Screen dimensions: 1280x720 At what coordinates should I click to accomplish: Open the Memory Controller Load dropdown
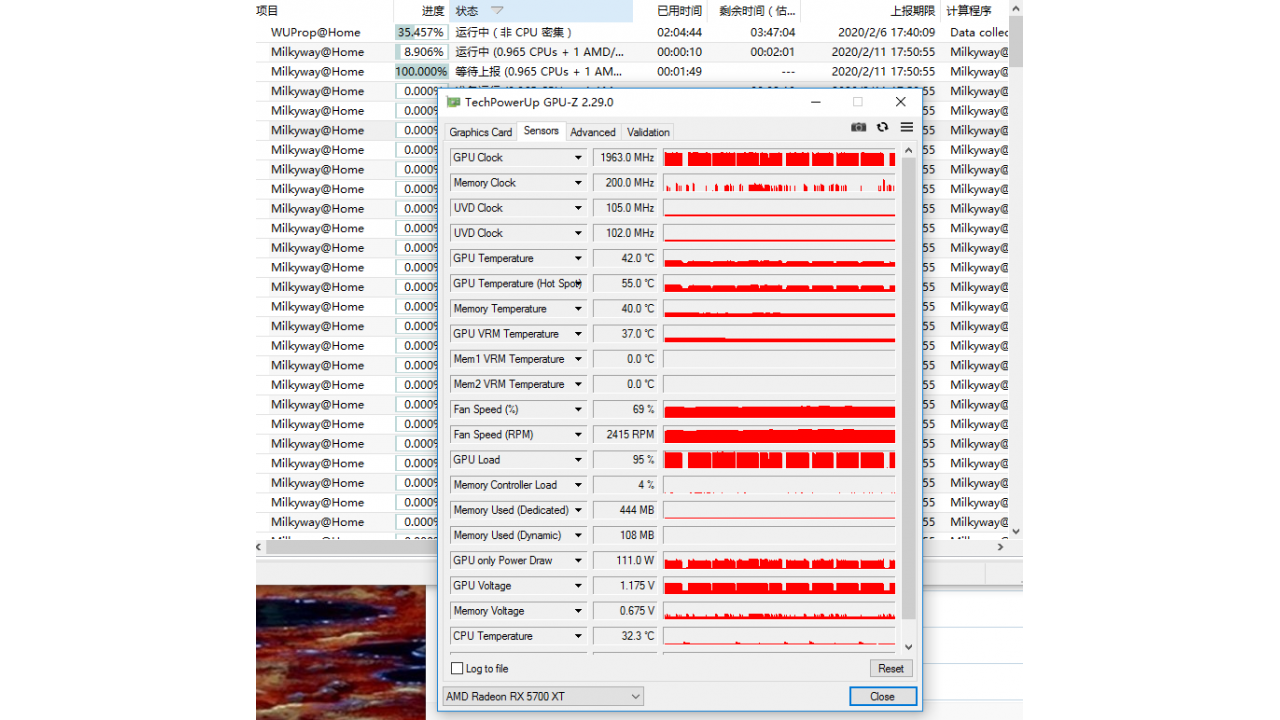point(578,485)
